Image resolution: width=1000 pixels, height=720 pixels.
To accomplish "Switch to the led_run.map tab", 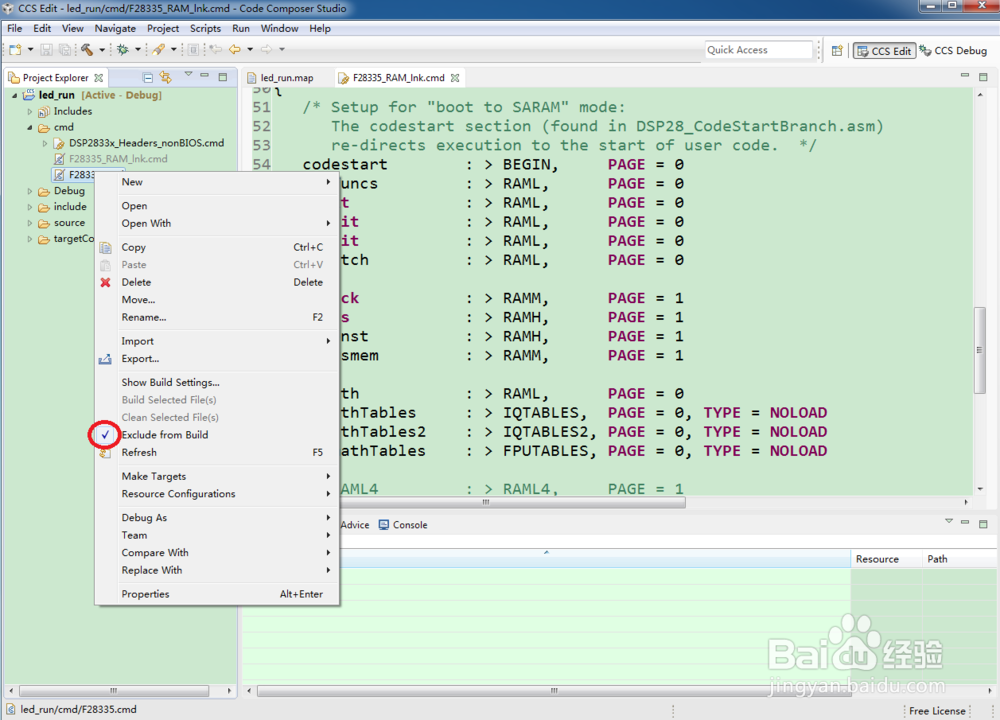I will (286, 78).
